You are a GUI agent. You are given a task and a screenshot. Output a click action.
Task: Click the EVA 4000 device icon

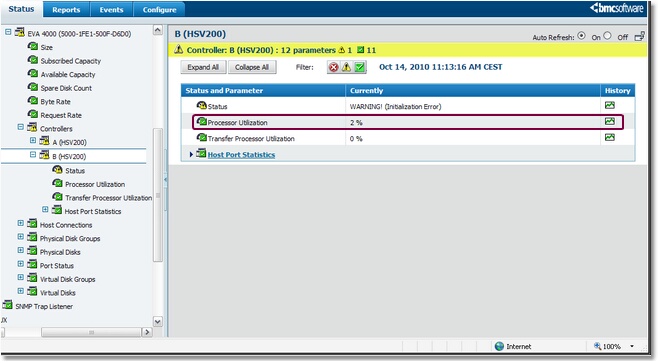[20, 32]
